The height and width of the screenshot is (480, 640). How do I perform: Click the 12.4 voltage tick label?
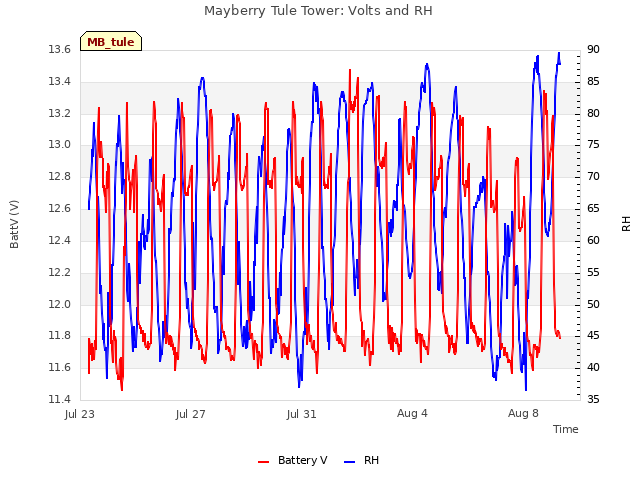(59, 240)
